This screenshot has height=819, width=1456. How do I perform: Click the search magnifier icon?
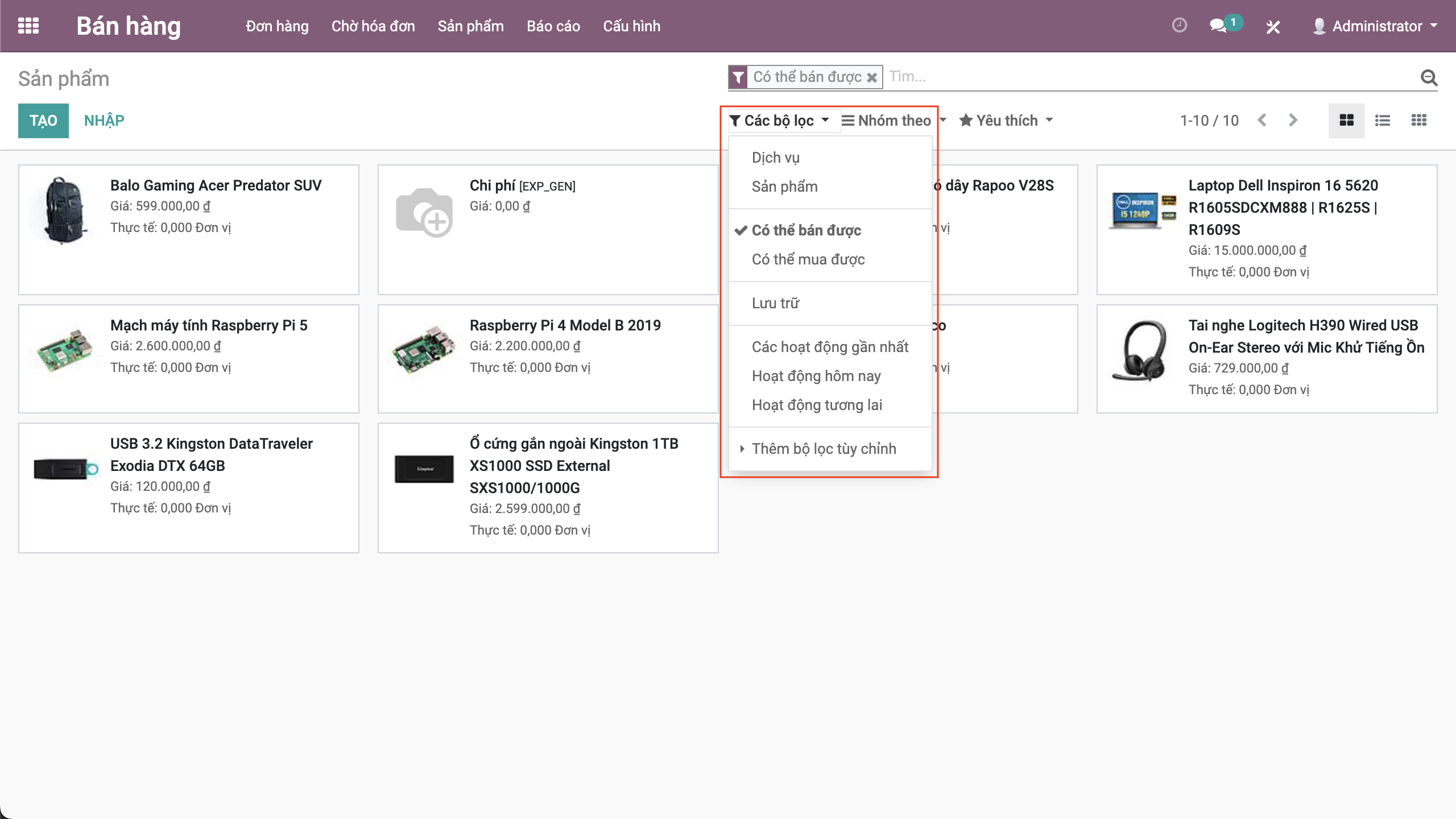1428,77
